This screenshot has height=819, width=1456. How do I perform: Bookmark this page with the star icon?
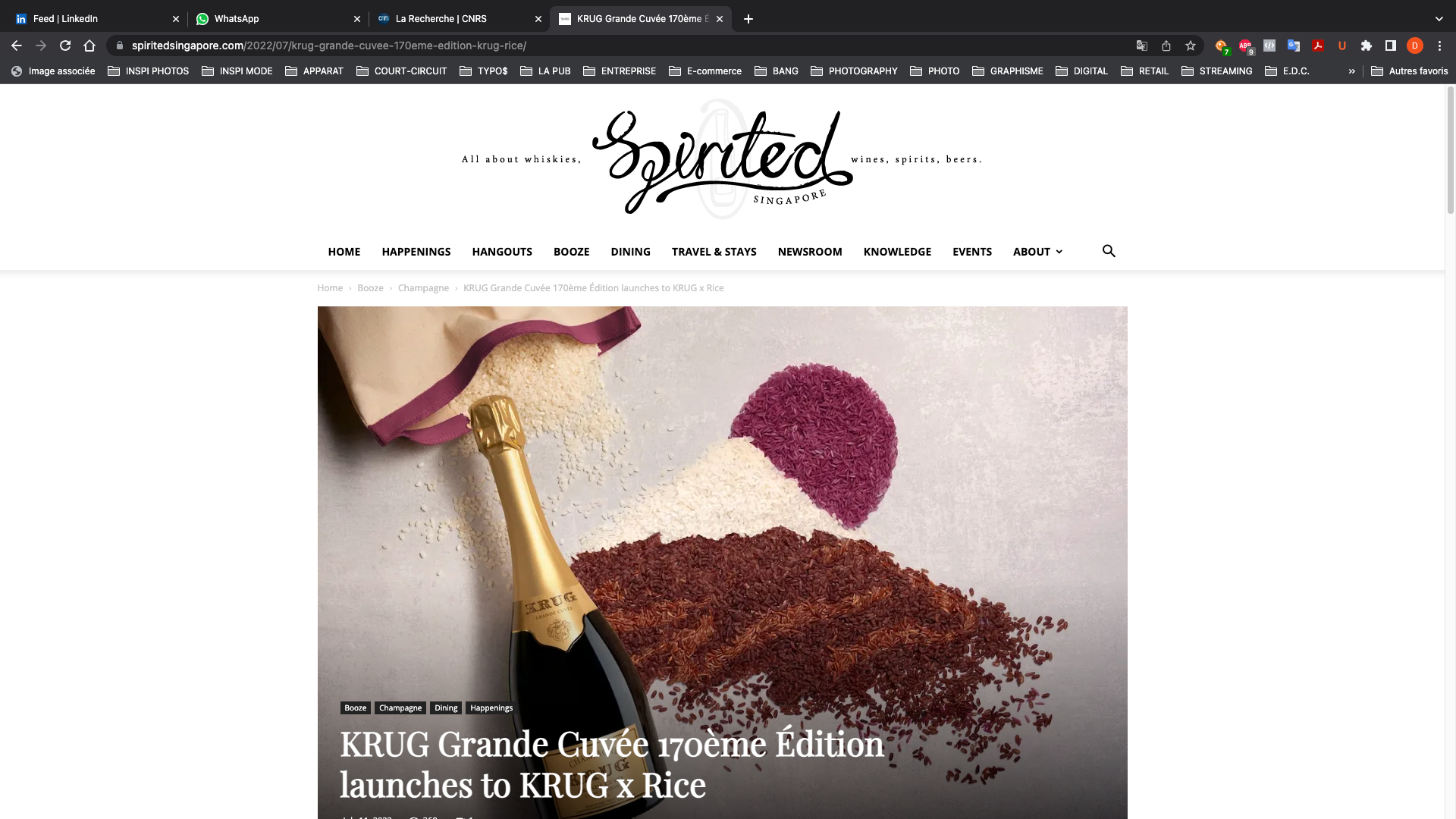[x=1191, y=45]
